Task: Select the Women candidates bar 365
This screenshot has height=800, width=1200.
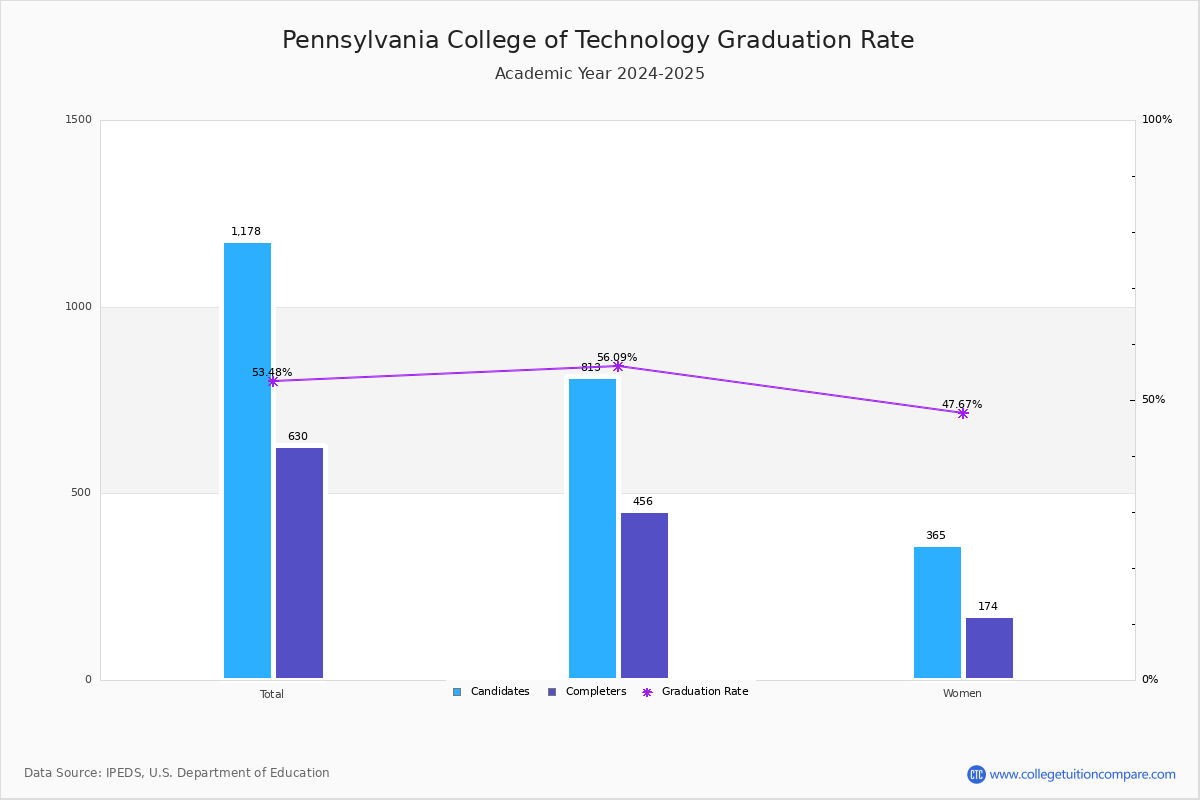Action: click(937, 613)
